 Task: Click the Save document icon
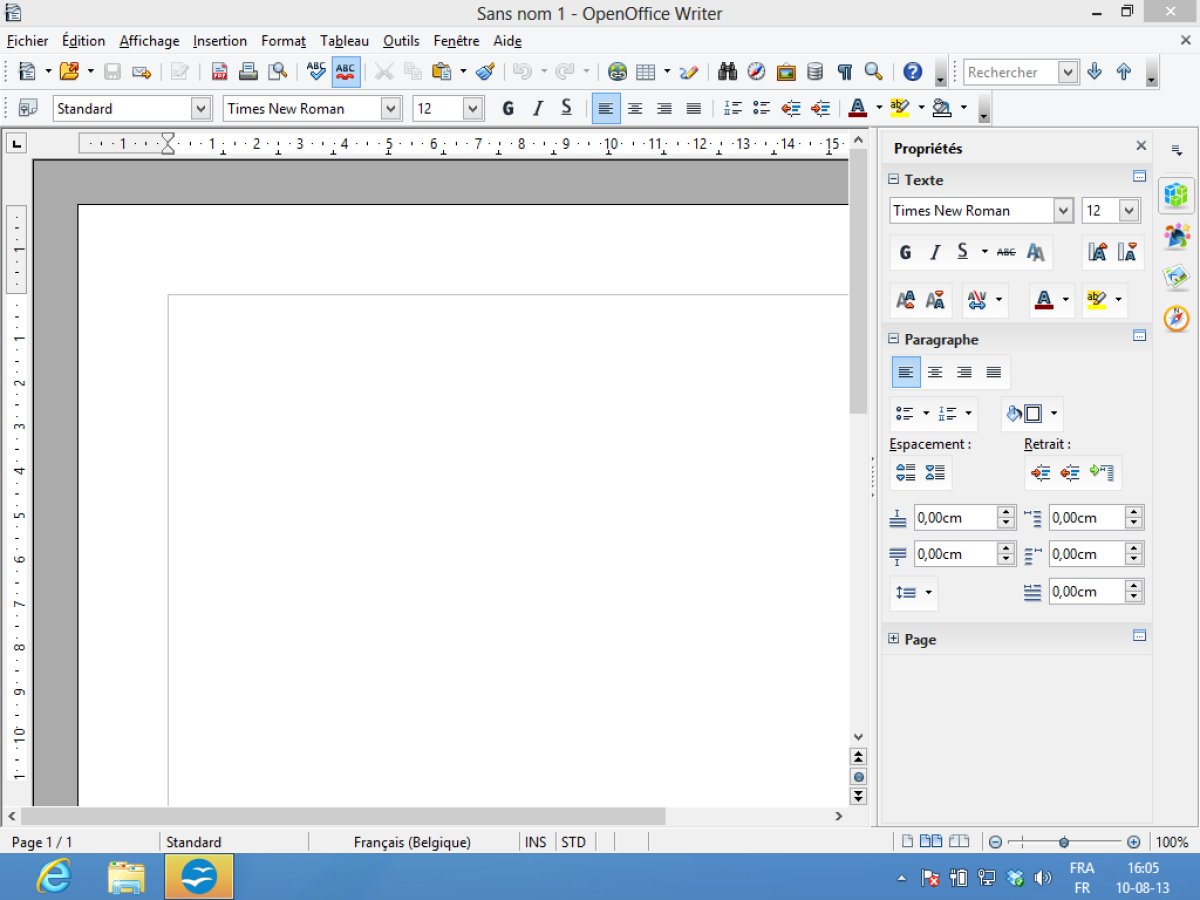coord(113,72)
